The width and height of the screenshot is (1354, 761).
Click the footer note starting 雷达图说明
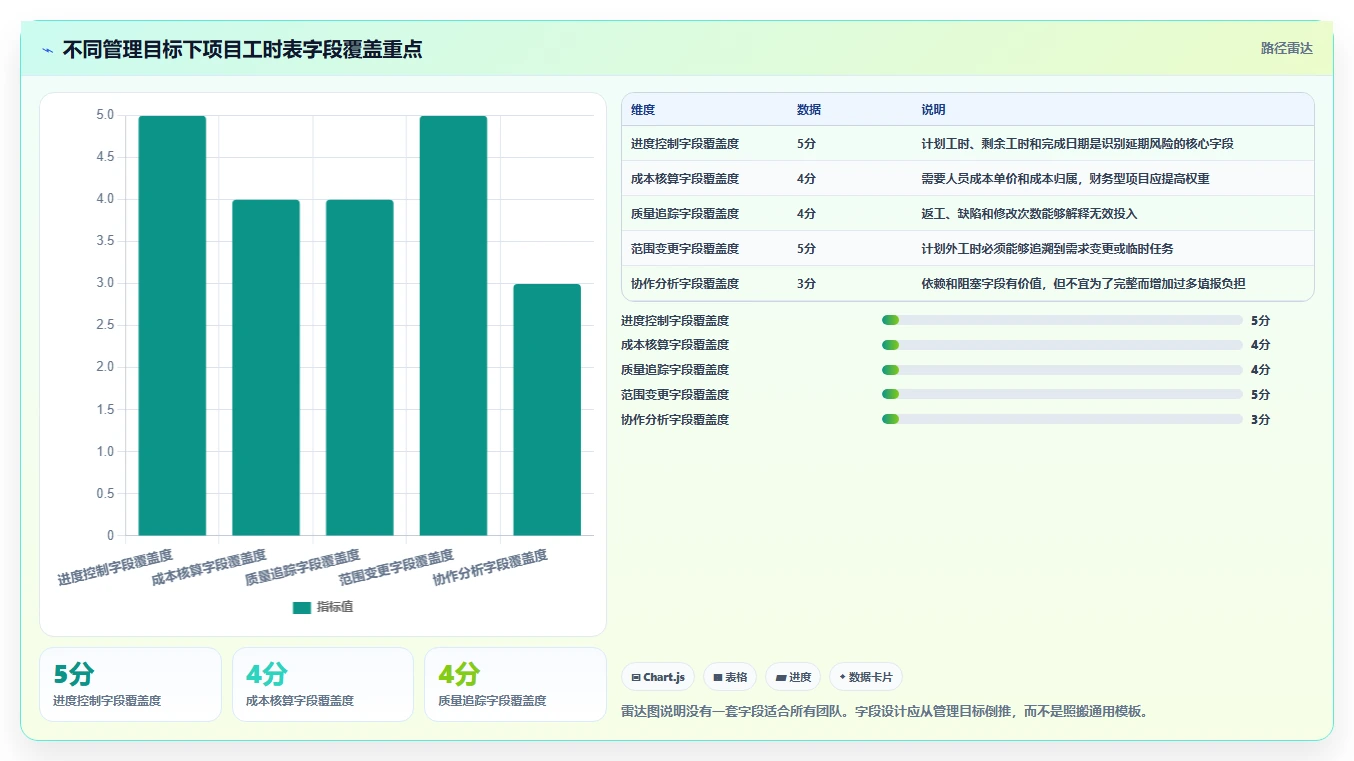885,712
